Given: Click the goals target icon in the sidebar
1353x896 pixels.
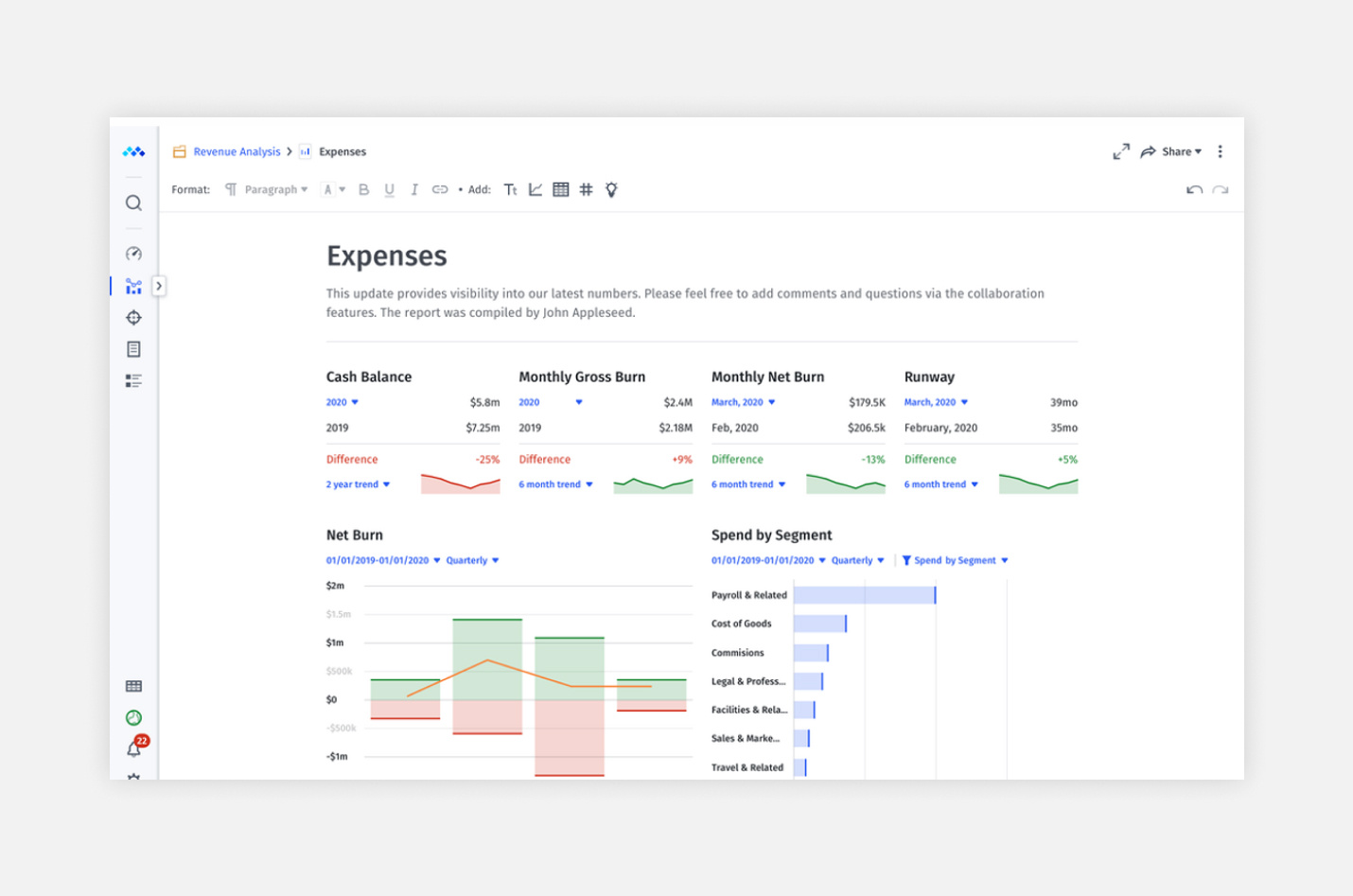Looking at the screenshot, I should point(133,318).
